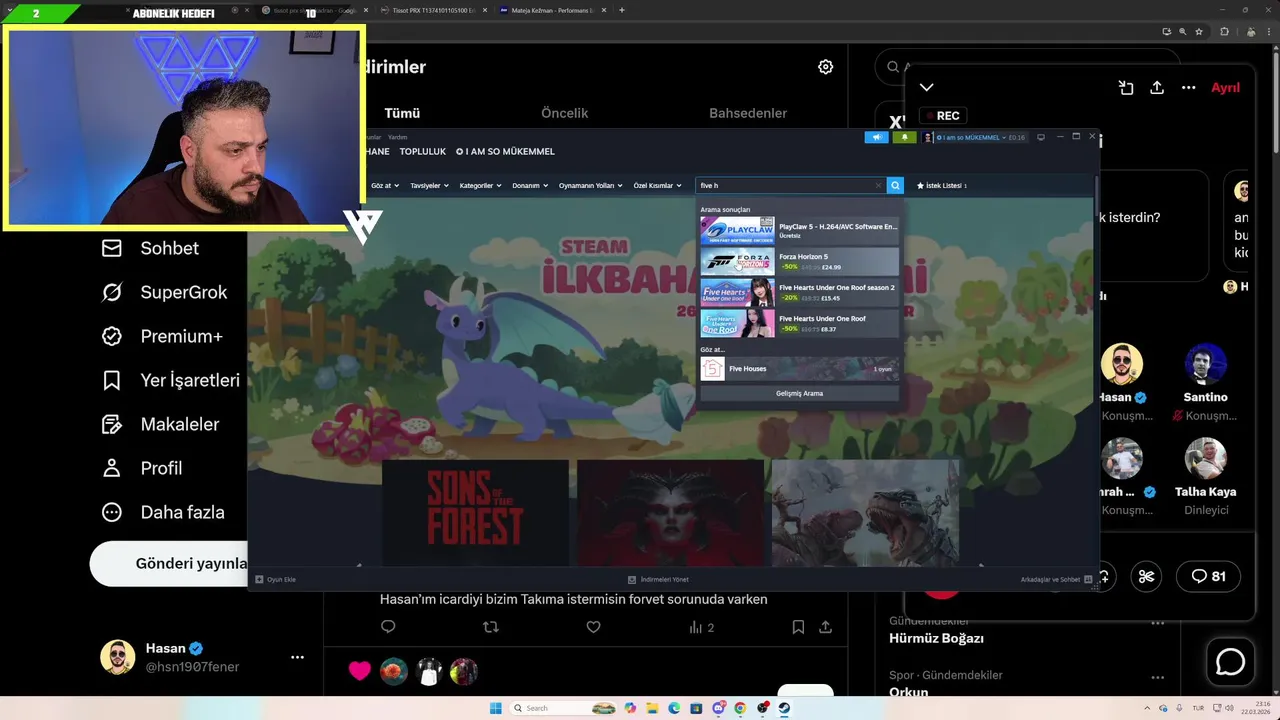The image size is (1280, 720).
Task: Open Sohbet in the X sidebar
Action: pos(150,248)
